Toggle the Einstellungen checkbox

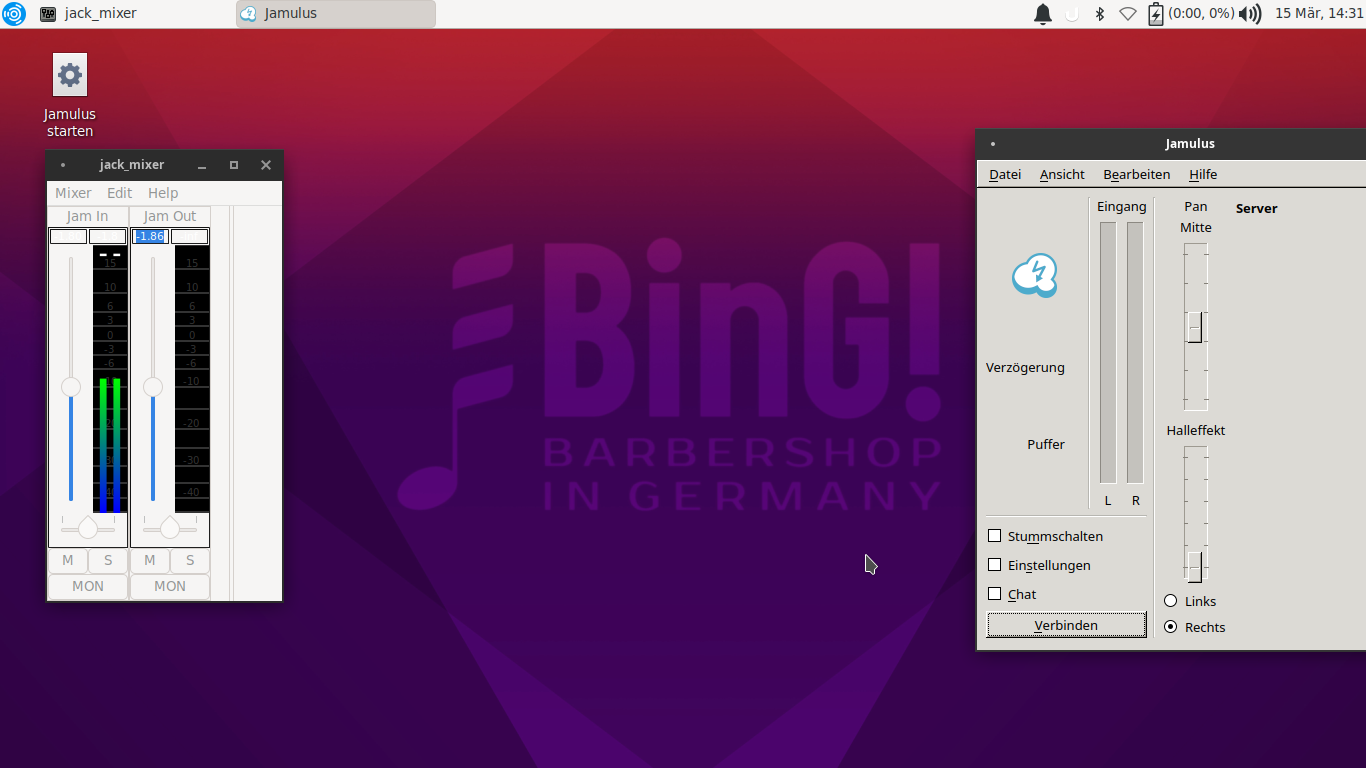(994, 565)
